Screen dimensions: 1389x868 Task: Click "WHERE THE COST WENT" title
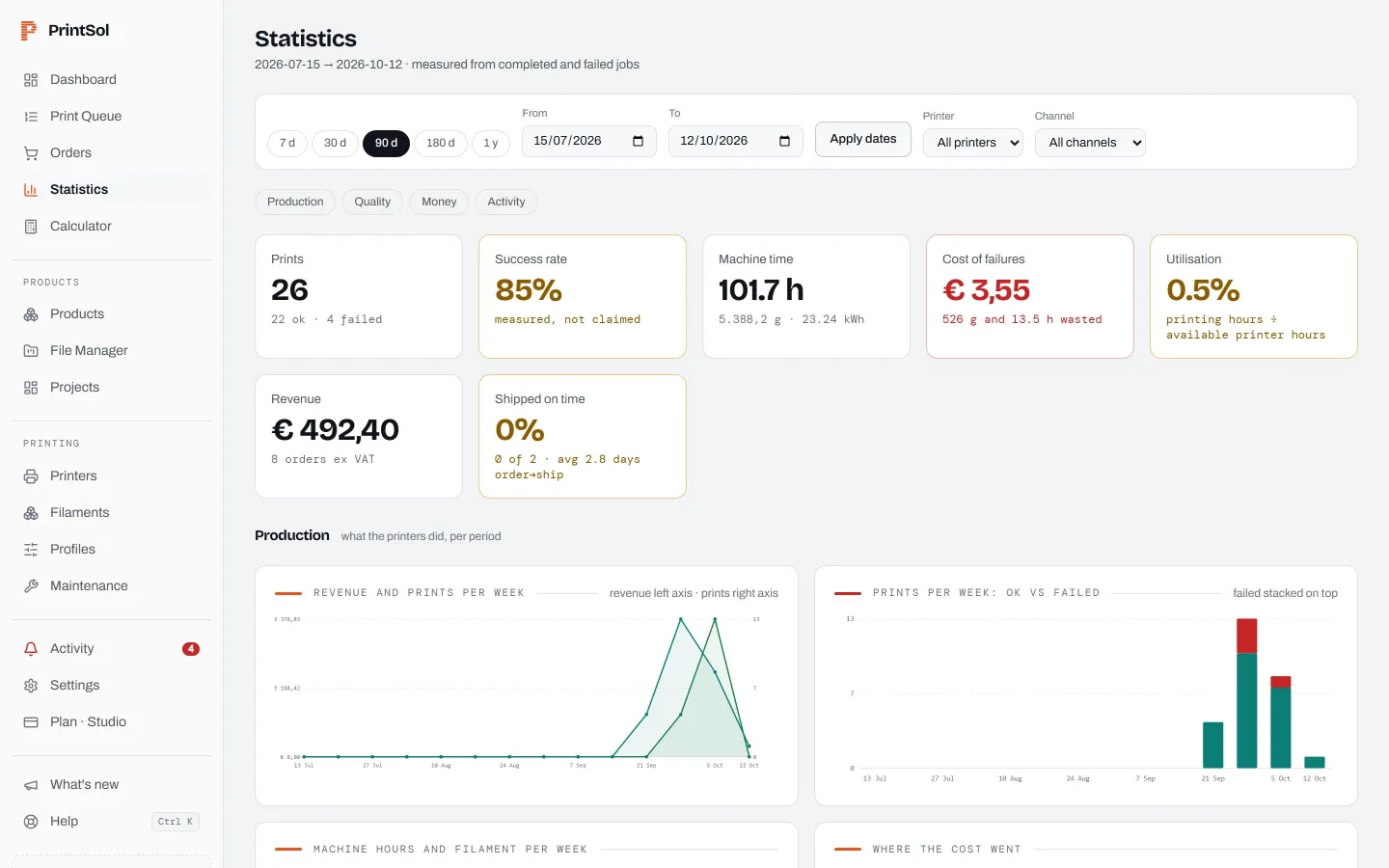point(946,850)
